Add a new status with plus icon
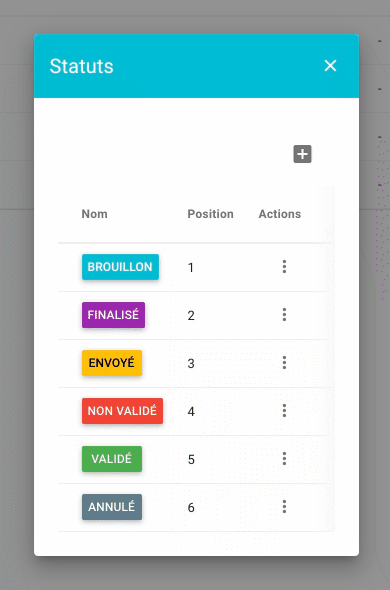The width and height of the screenshot is (390, 590). click(302, 154)
